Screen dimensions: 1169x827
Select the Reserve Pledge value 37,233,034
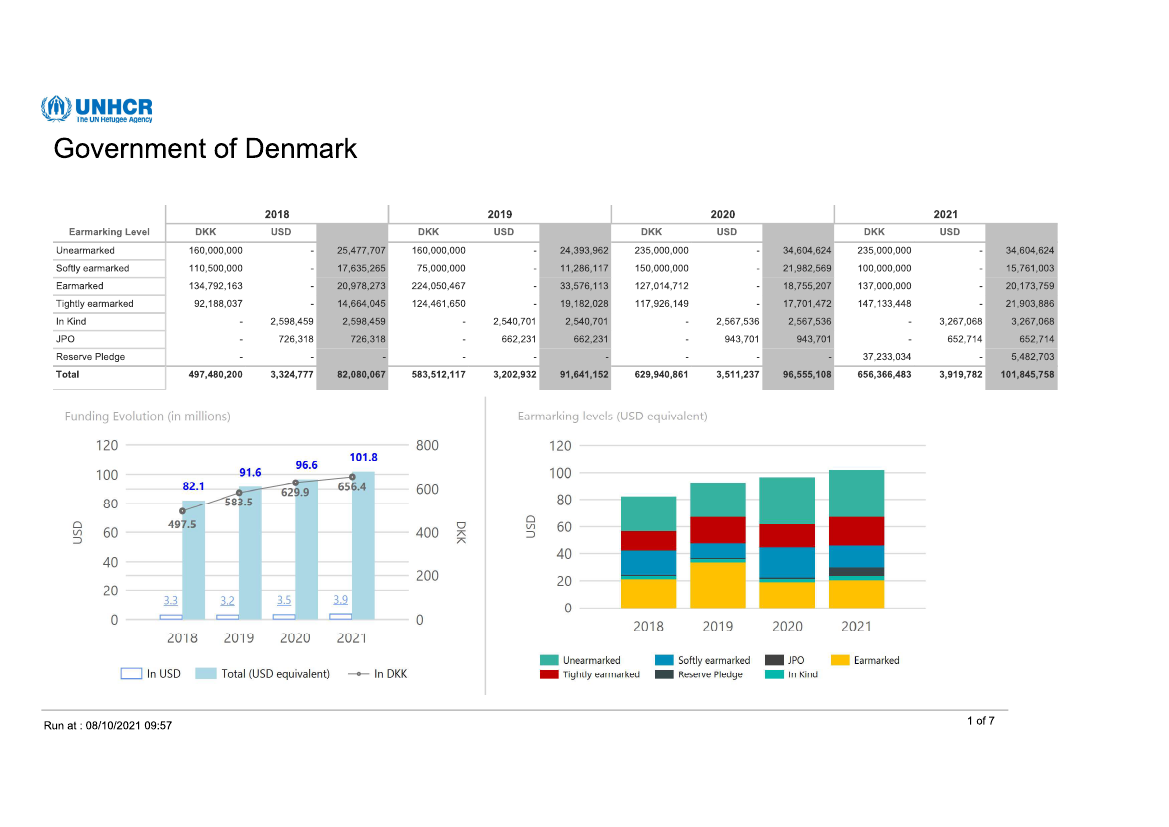pyautogui.click(x=886, y=356)
